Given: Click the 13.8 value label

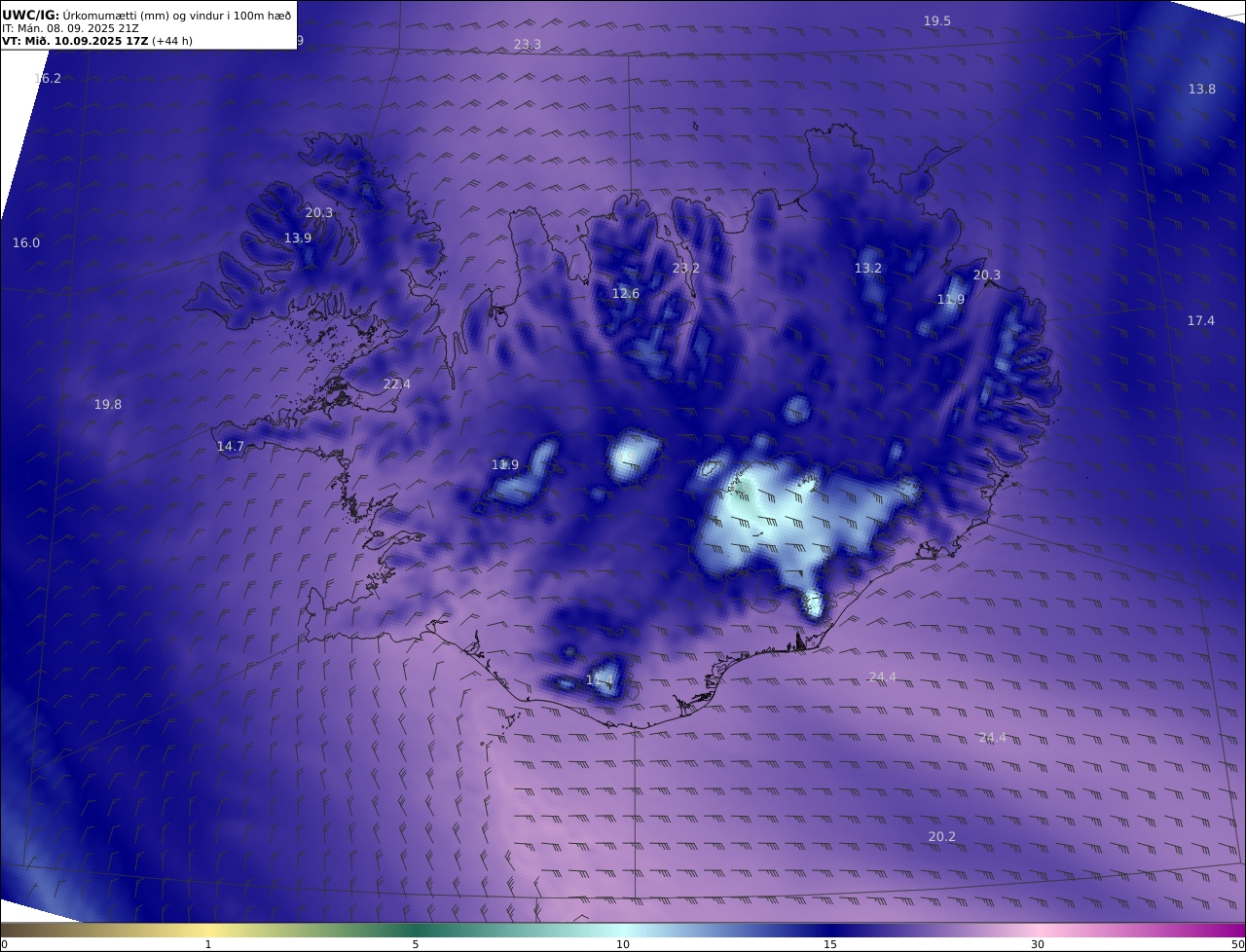Looking at the screenshot, I should pos(1201,90).
